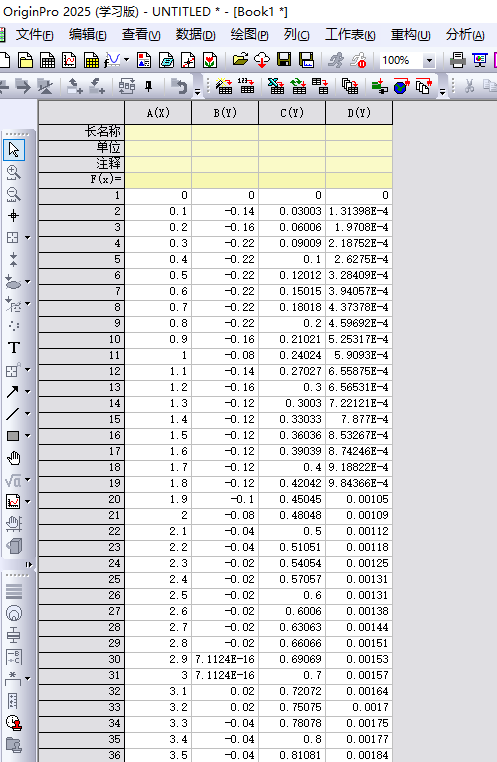Screen dimensions: 497x762
Task: Click the F(x)= cell for column D
Action: tap(359, 180)
